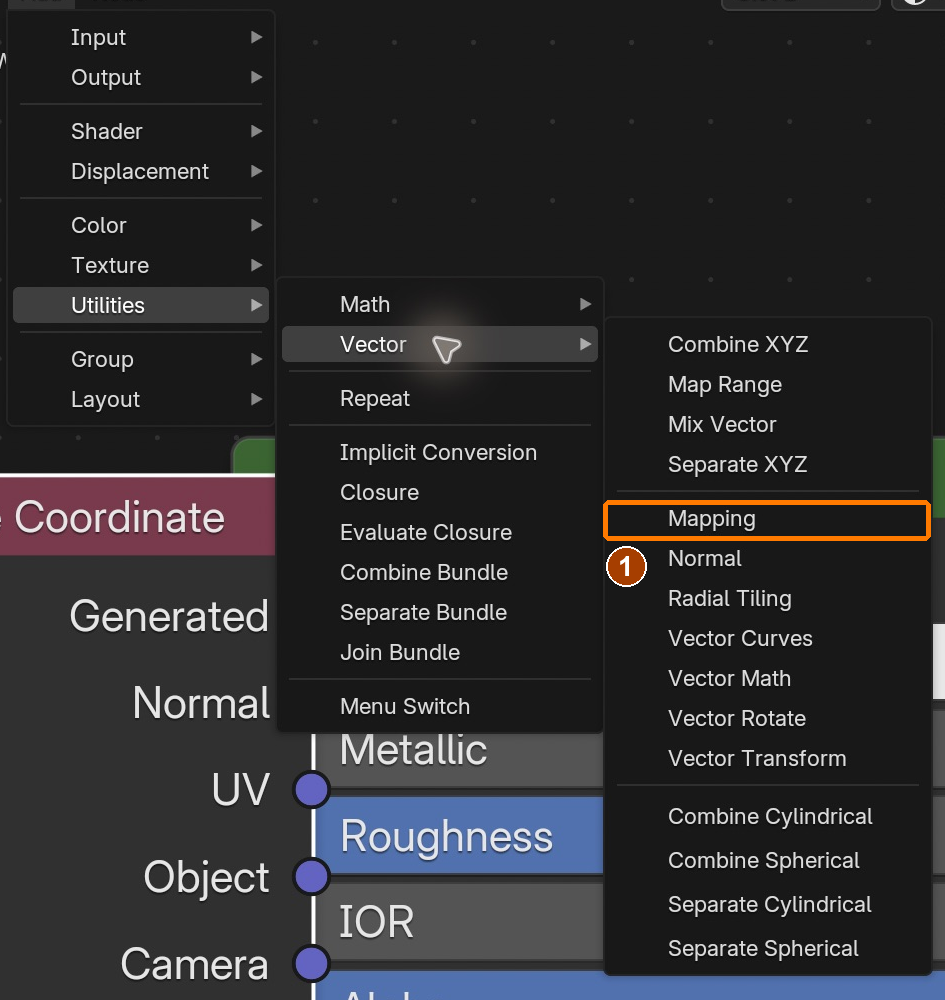Image resolution: width=945 pixels, height=1000 pixels.
Task: Add a Repeat zone
Action: tap(440, 399)
